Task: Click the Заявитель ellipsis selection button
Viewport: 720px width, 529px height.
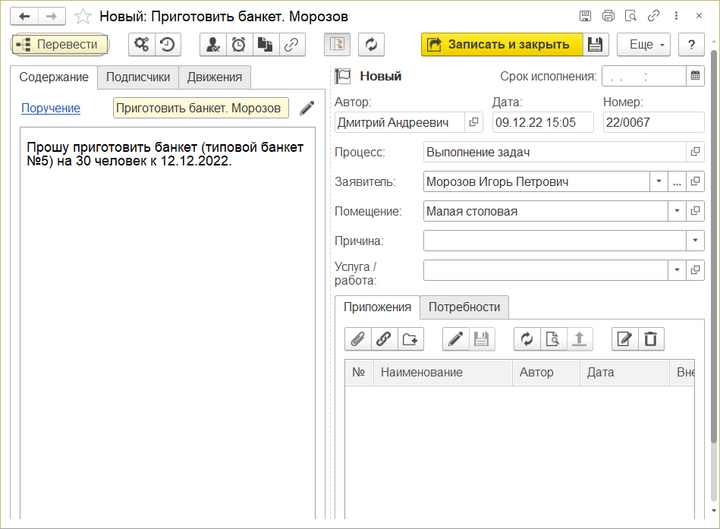Action: coord(677,181)
